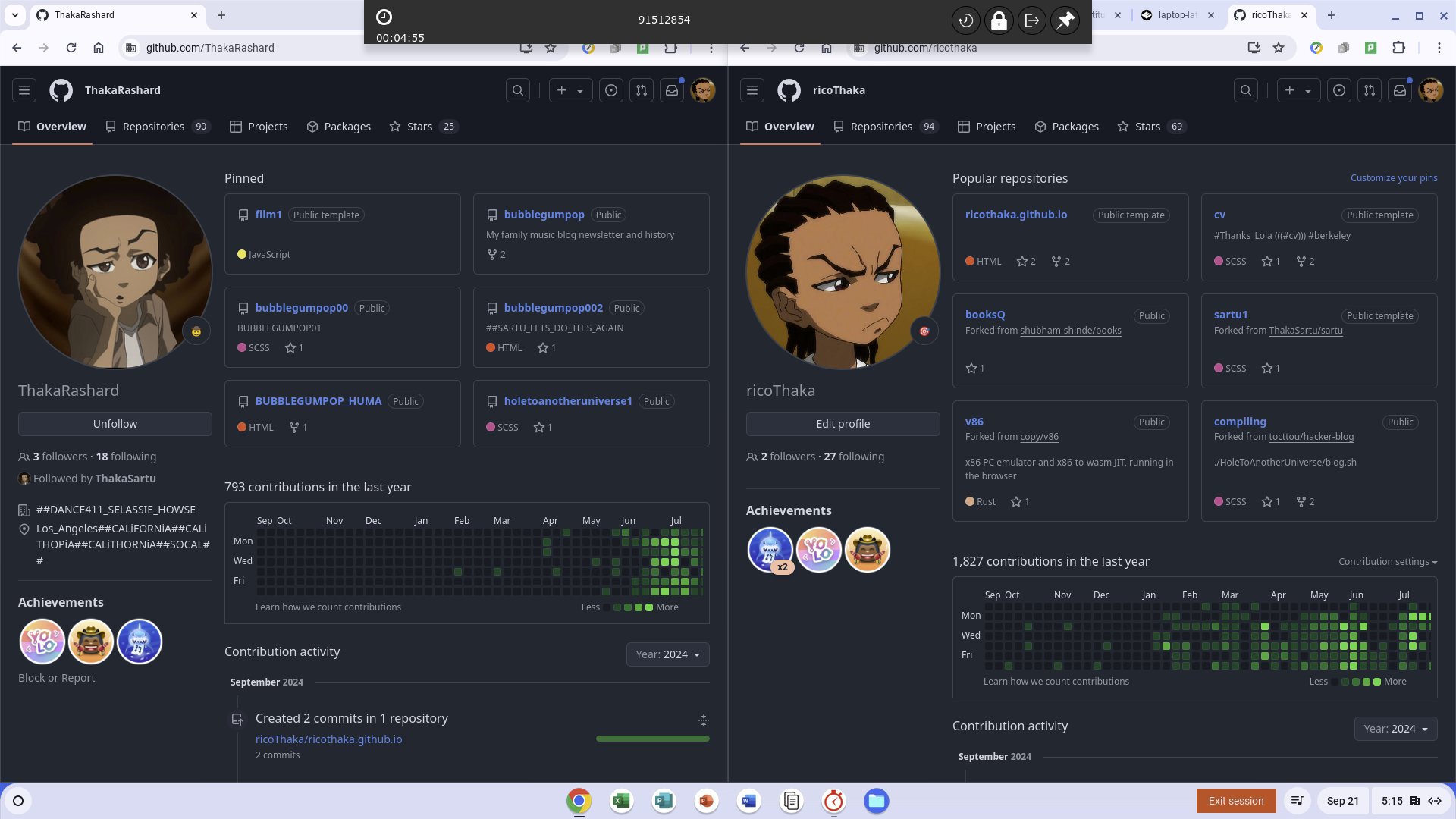The width and height of the screenshot is (1456, 819).
Task: Open Customize your pins link
Action: pyautogui.click(x=1394, y=178)
